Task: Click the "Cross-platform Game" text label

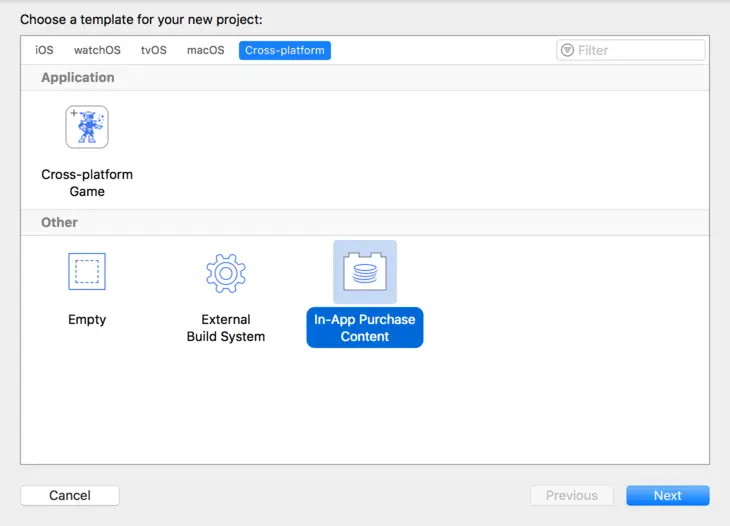Action: click(87, 183)
